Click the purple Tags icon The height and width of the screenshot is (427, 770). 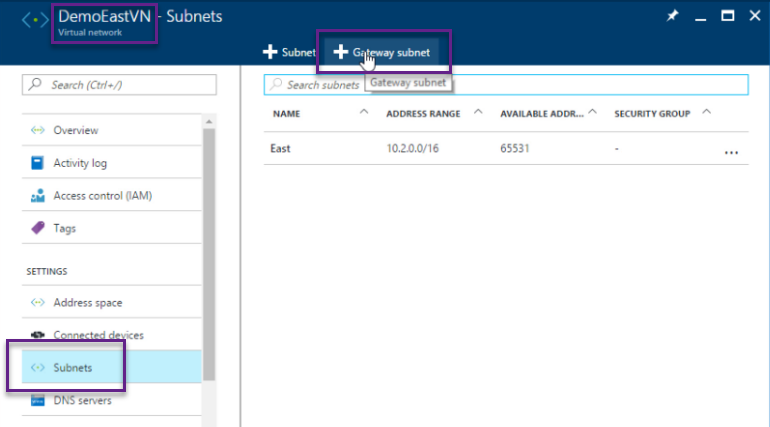(37, 228)
